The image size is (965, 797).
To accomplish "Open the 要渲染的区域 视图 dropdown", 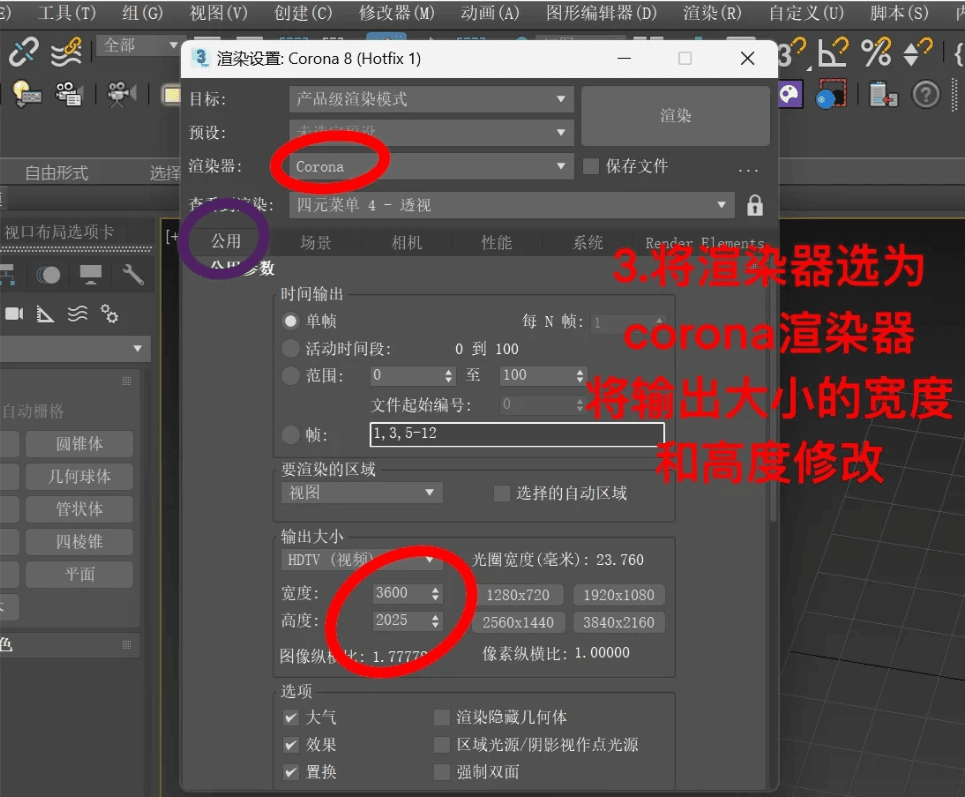I will 360,492.
